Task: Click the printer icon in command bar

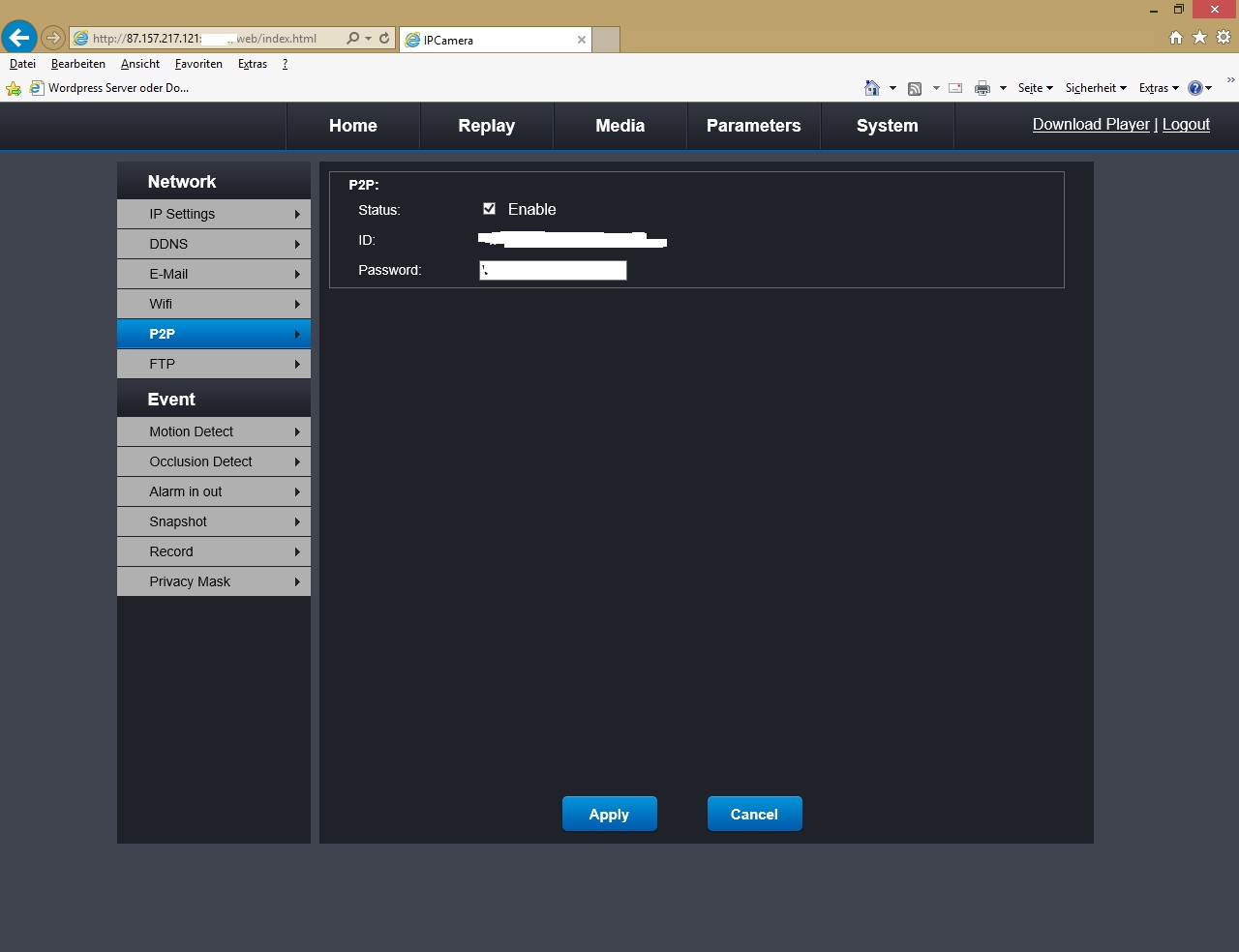Action: click(x=982, y=88)
